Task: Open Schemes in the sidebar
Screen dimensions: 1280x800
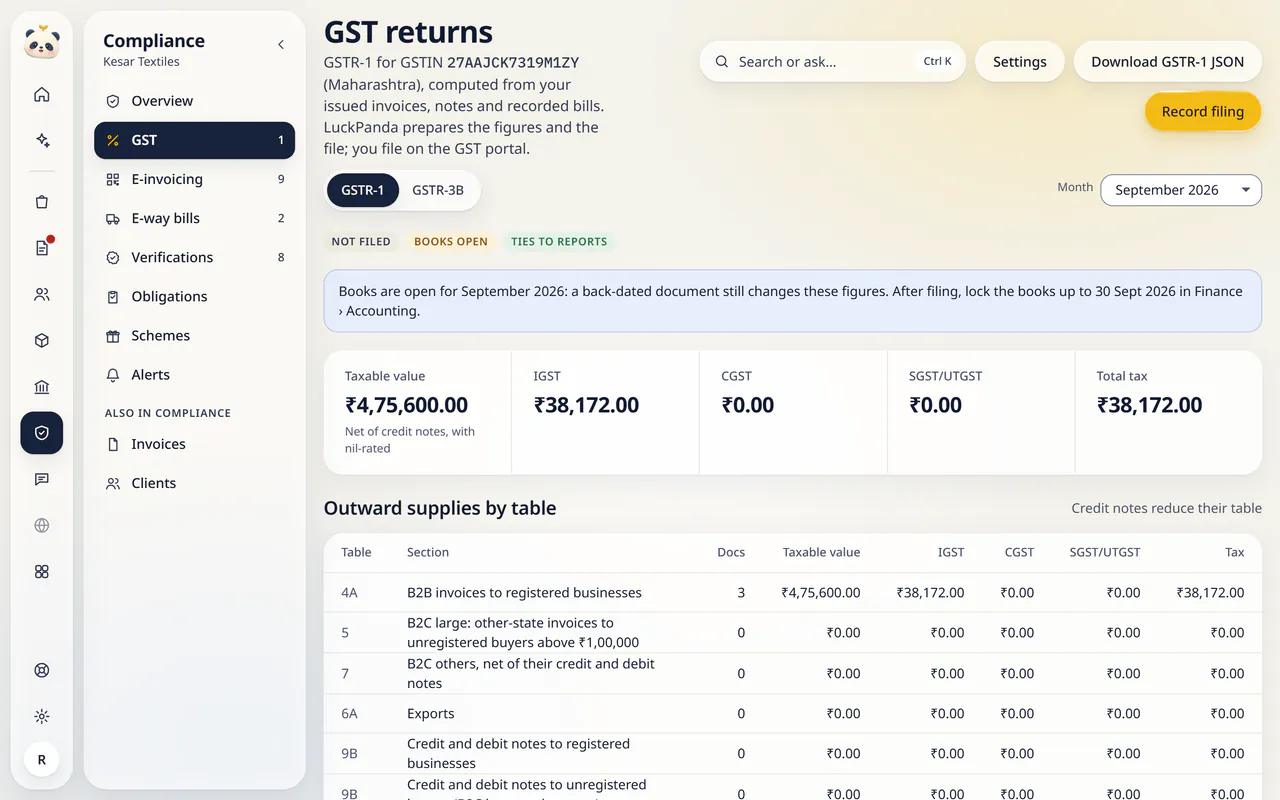Action: tap(195, 335)
